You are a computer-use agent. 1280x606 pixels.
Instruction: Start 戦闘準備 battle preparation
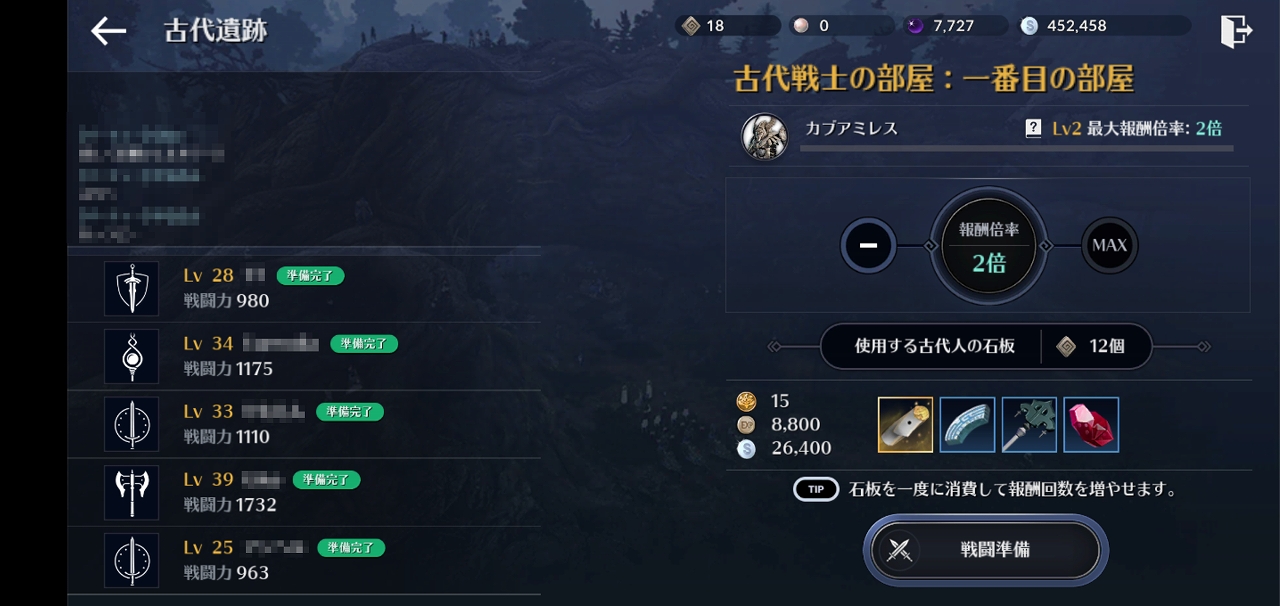click(986, 549)
